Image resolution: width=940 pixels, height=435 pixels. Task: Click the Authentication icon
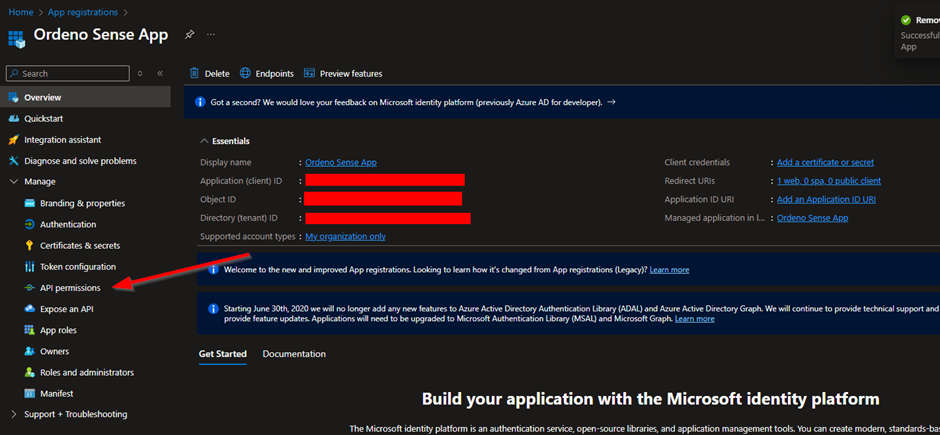[x=29, y=225]
